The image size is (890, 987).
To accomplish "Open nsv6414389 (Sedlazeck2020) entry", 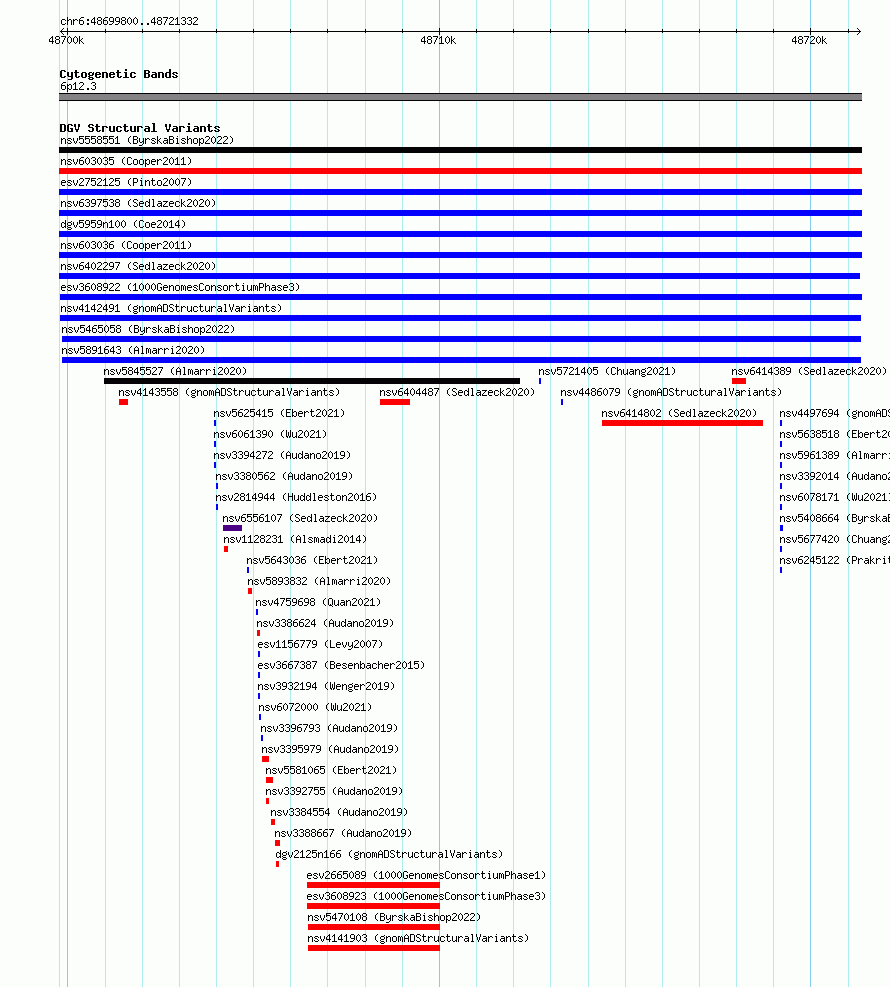I will (x=809, y=371).
